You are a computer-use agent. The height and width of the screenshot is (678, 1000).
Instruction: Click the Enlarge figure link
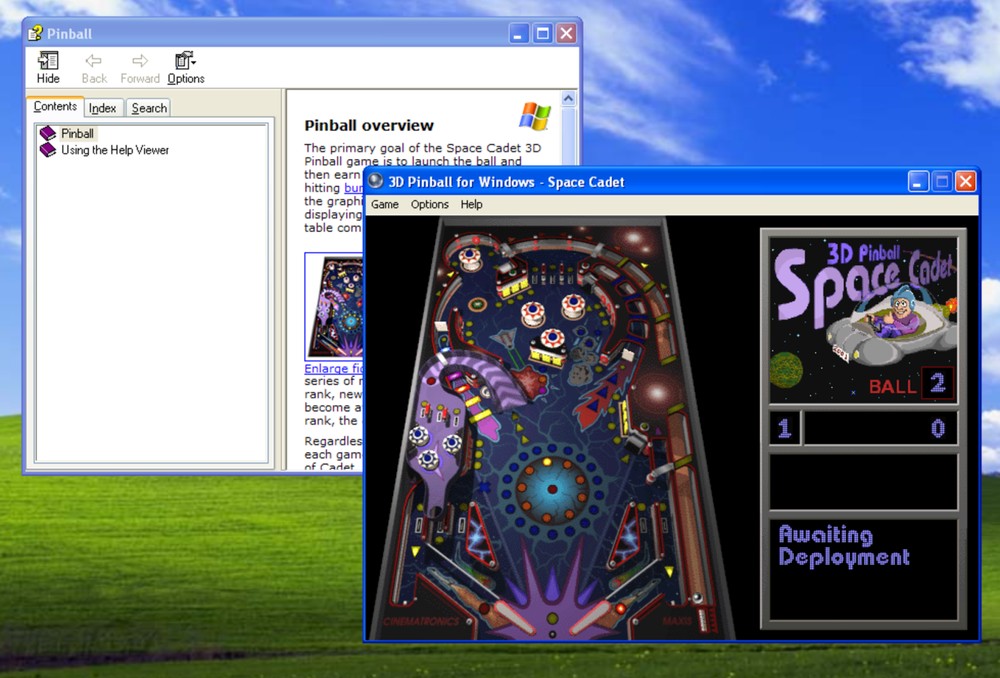(x=330, y=368)
